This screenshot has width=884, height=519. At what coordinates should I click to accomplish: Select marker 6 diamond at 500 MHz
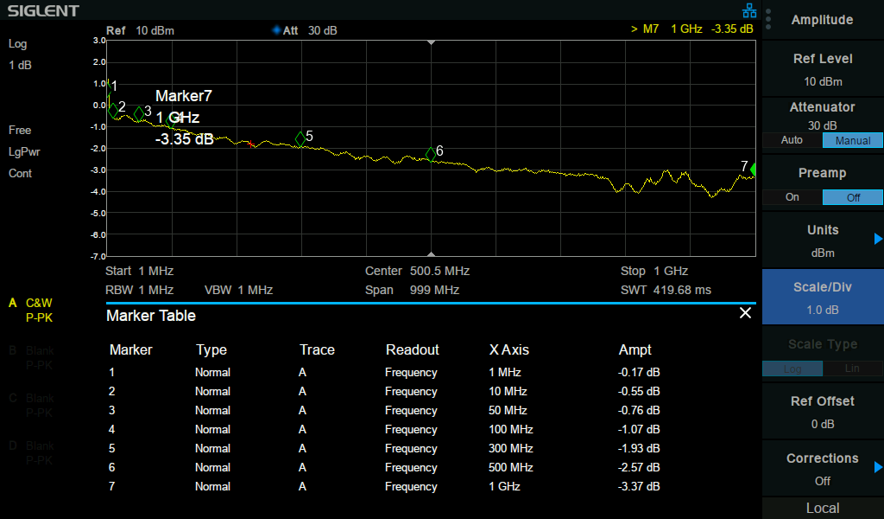(x=431, y=154)
